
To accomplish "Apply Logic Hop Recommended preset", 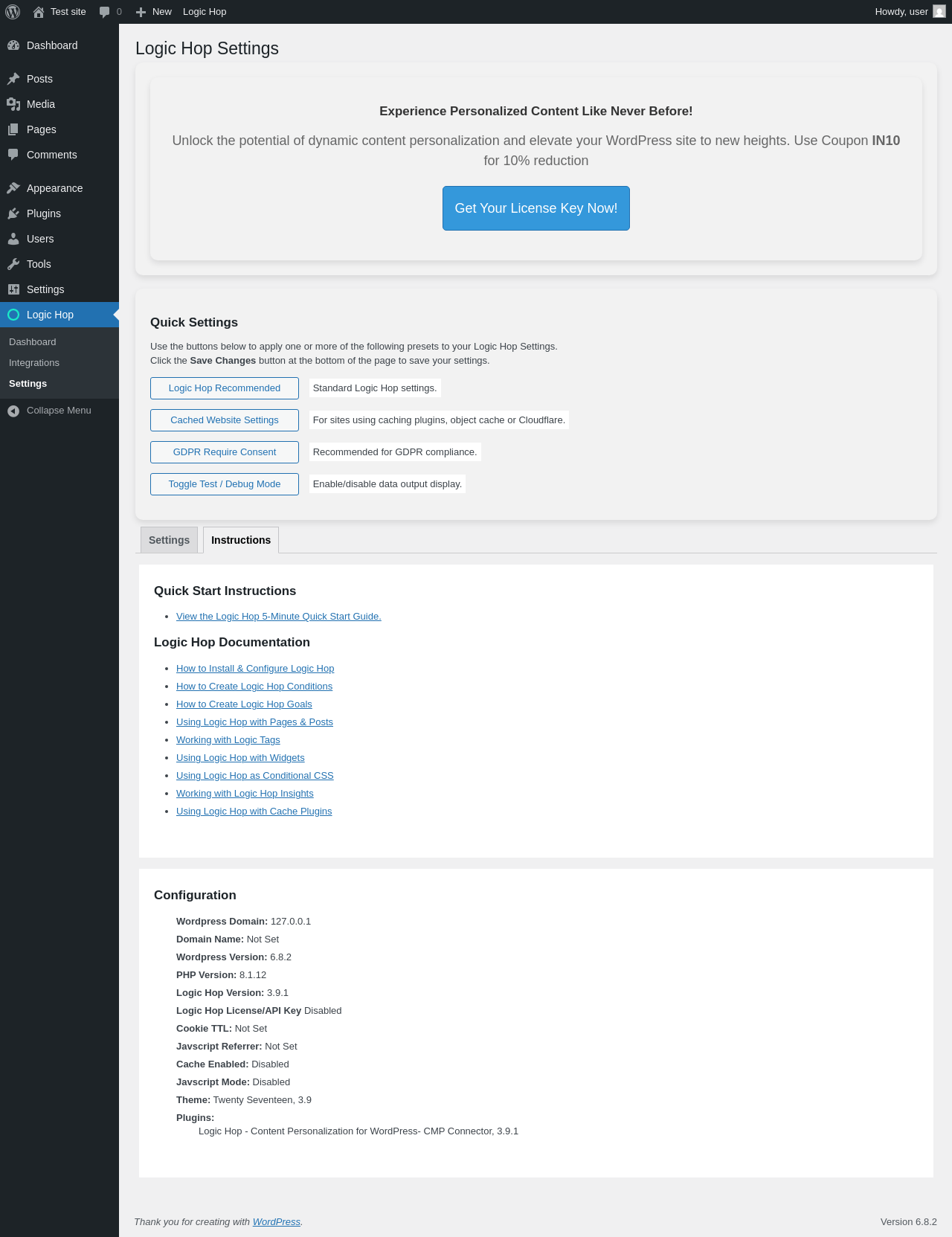I will pyautogui.click(x=225, y=388).
